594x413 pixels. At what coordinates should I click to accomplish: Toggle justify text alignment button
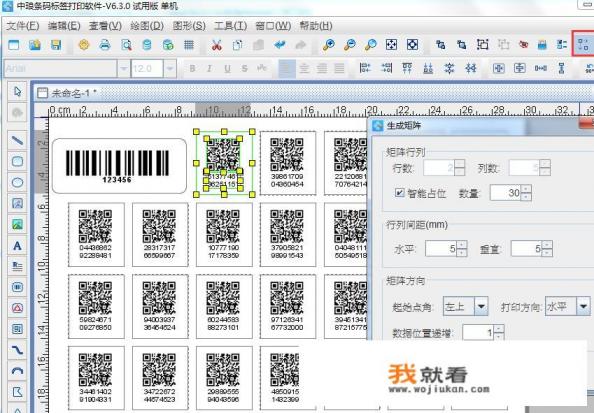point(339,69)
